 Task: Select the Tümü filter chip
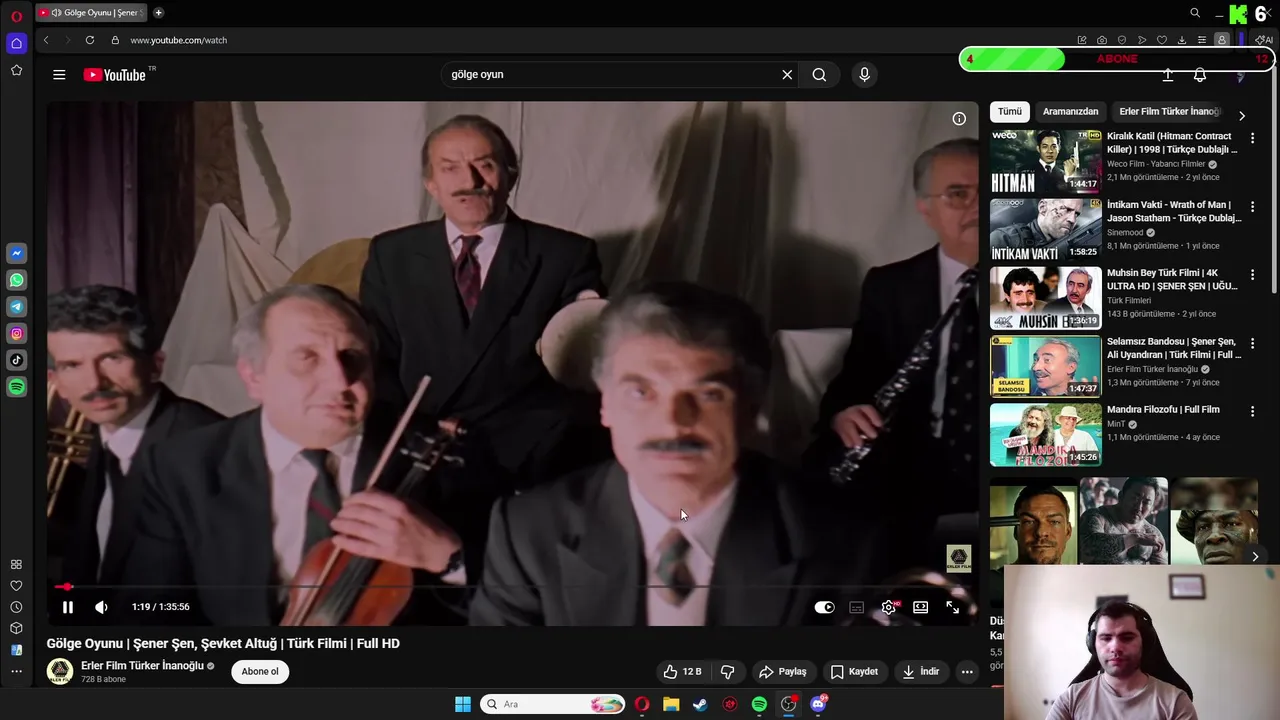pyautogui.click(x=1010, y=112)
